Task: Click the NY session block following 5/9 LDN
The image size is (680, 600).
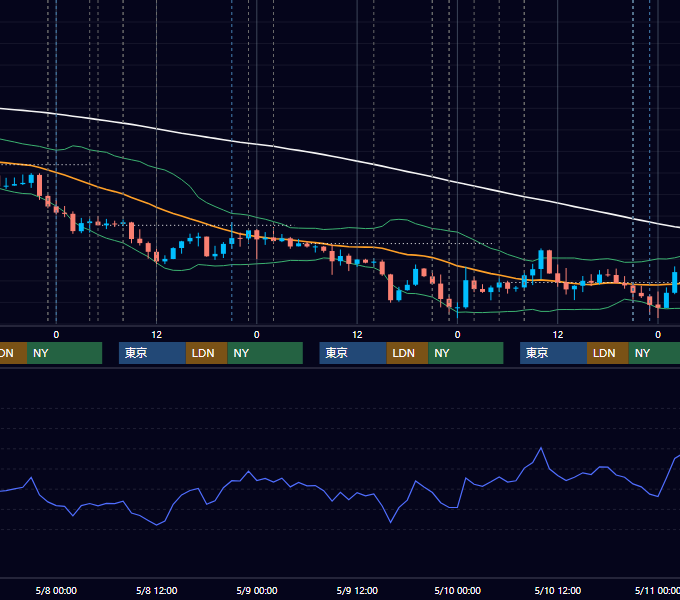Action: 466,353
